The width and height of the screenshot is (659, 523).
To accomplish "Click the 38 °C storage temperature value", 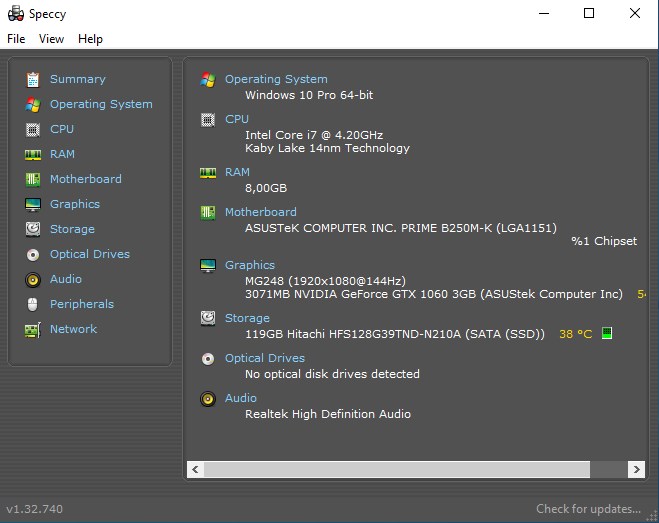I will point(575,334).
